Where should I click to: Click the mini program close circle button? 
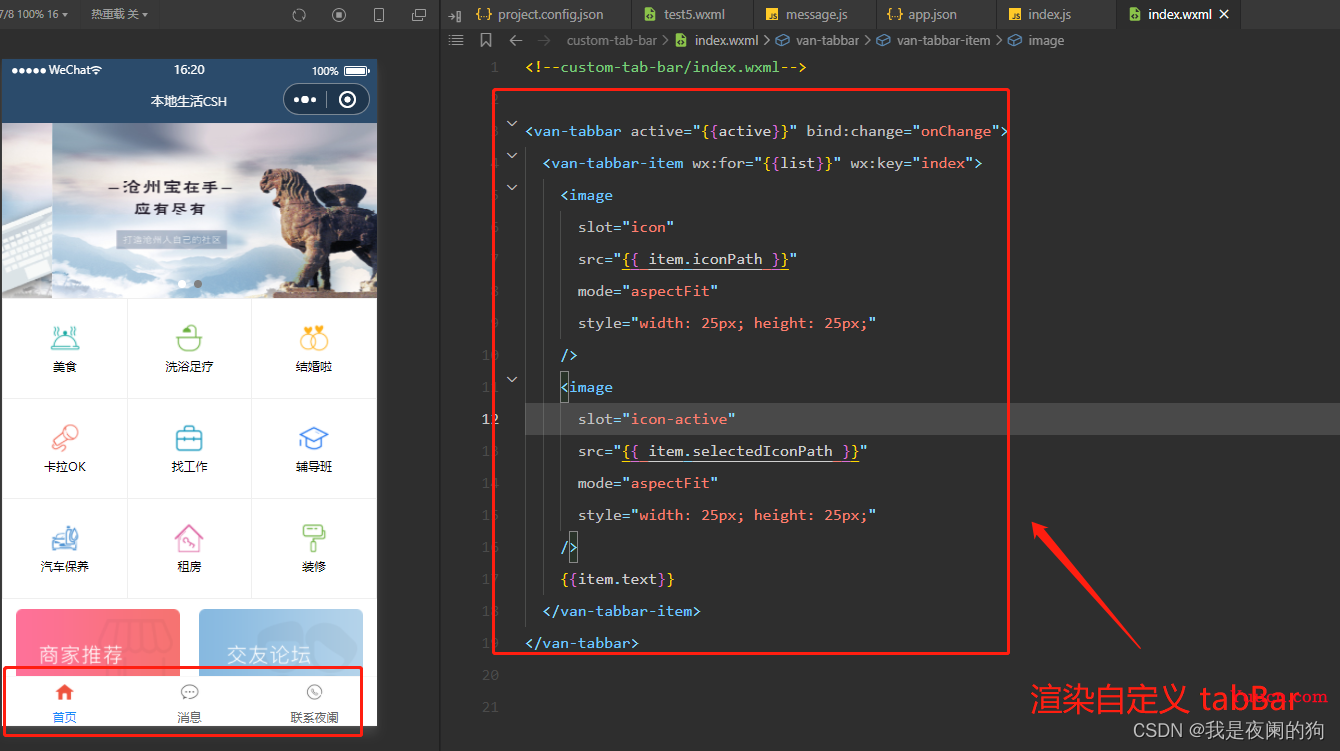click(347, 100)
